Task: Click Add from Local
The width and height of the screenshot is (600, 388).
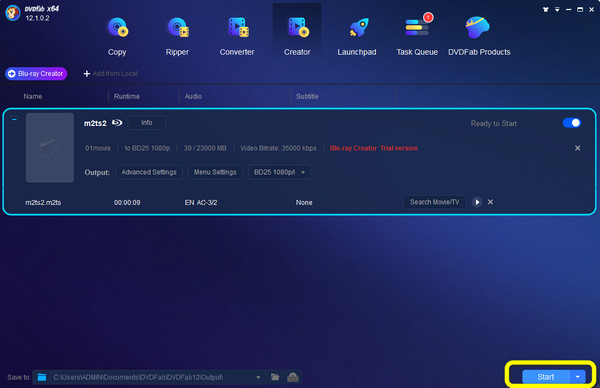Action: click(111, 73)
